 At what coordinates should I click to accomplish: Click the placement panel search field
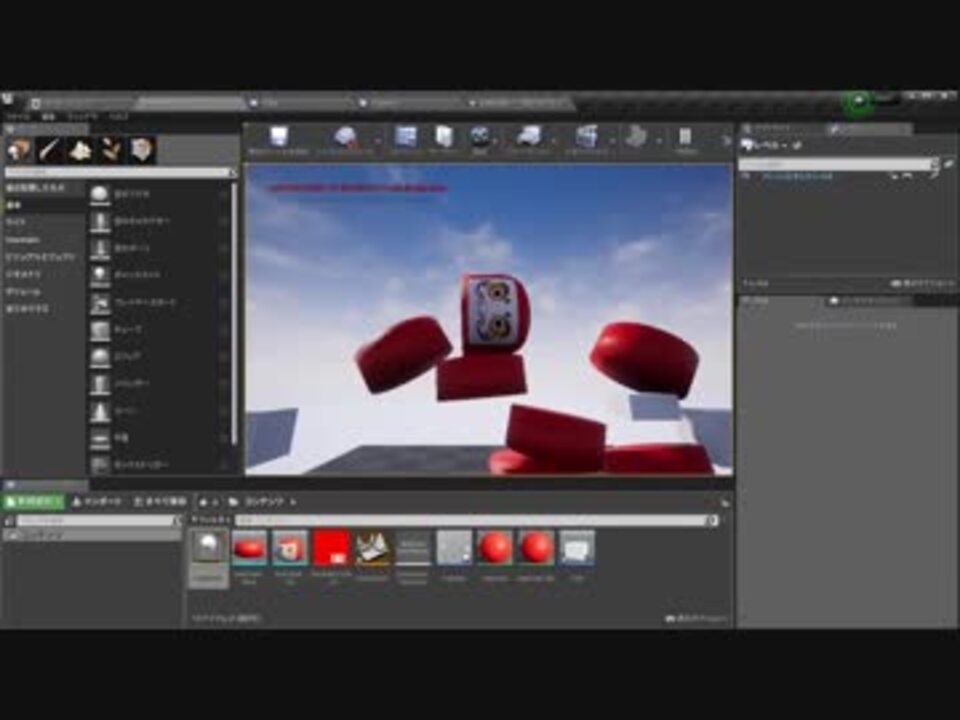pos(119,173)
